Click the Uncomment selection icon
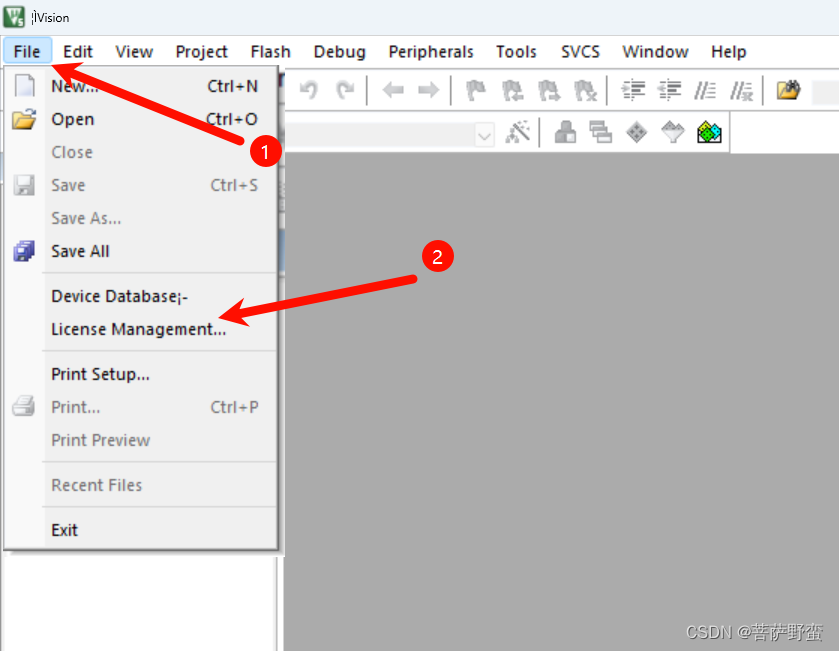This screenshot has width=839, height=651. click(x=742, y=90)
